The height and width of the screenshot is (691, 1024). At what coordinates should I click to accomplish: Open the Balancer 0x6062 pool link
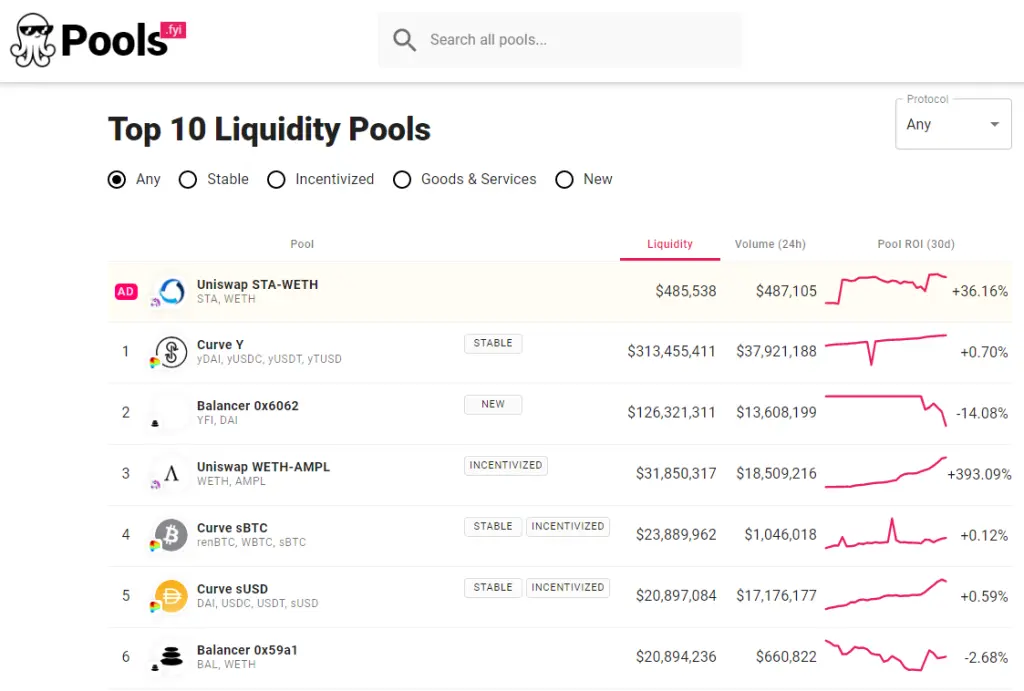248,406
